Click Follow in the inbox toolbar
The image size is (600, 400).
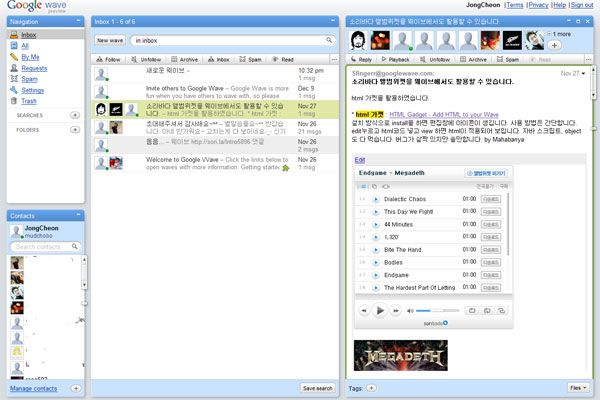pos(108,60)
